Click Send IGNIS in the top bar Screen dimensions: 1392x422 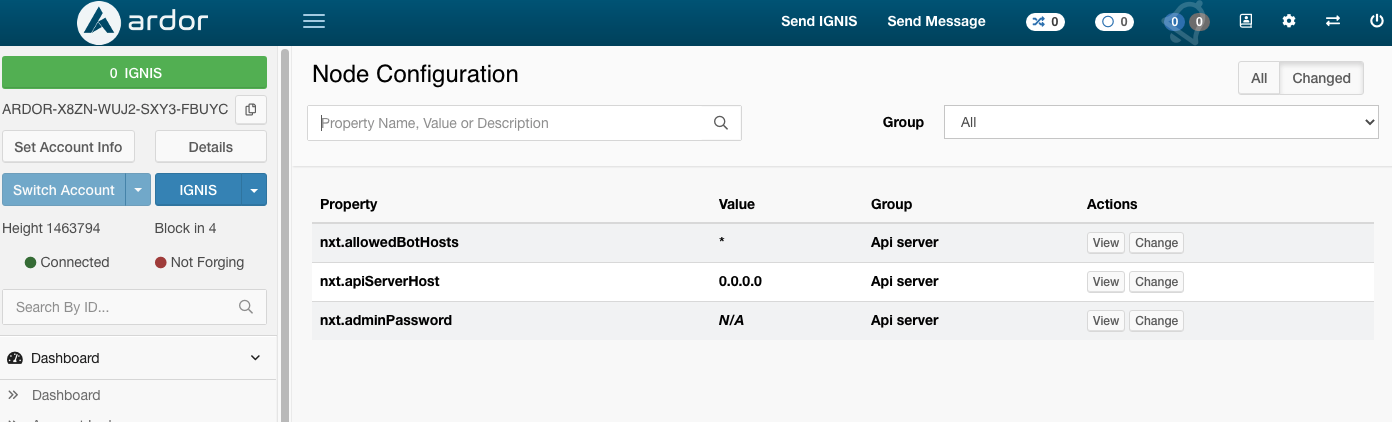[x=819, y=21]
